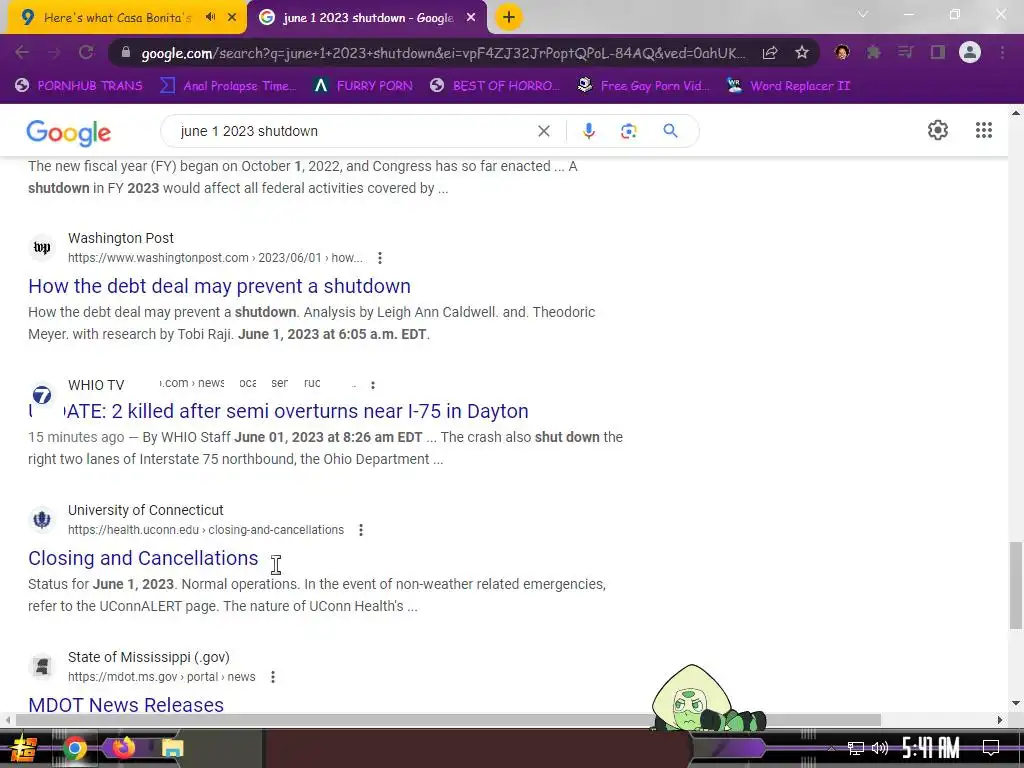Click the WHIO TV 7 logo
Screen dimensions: 1024x768
[42, 394]
